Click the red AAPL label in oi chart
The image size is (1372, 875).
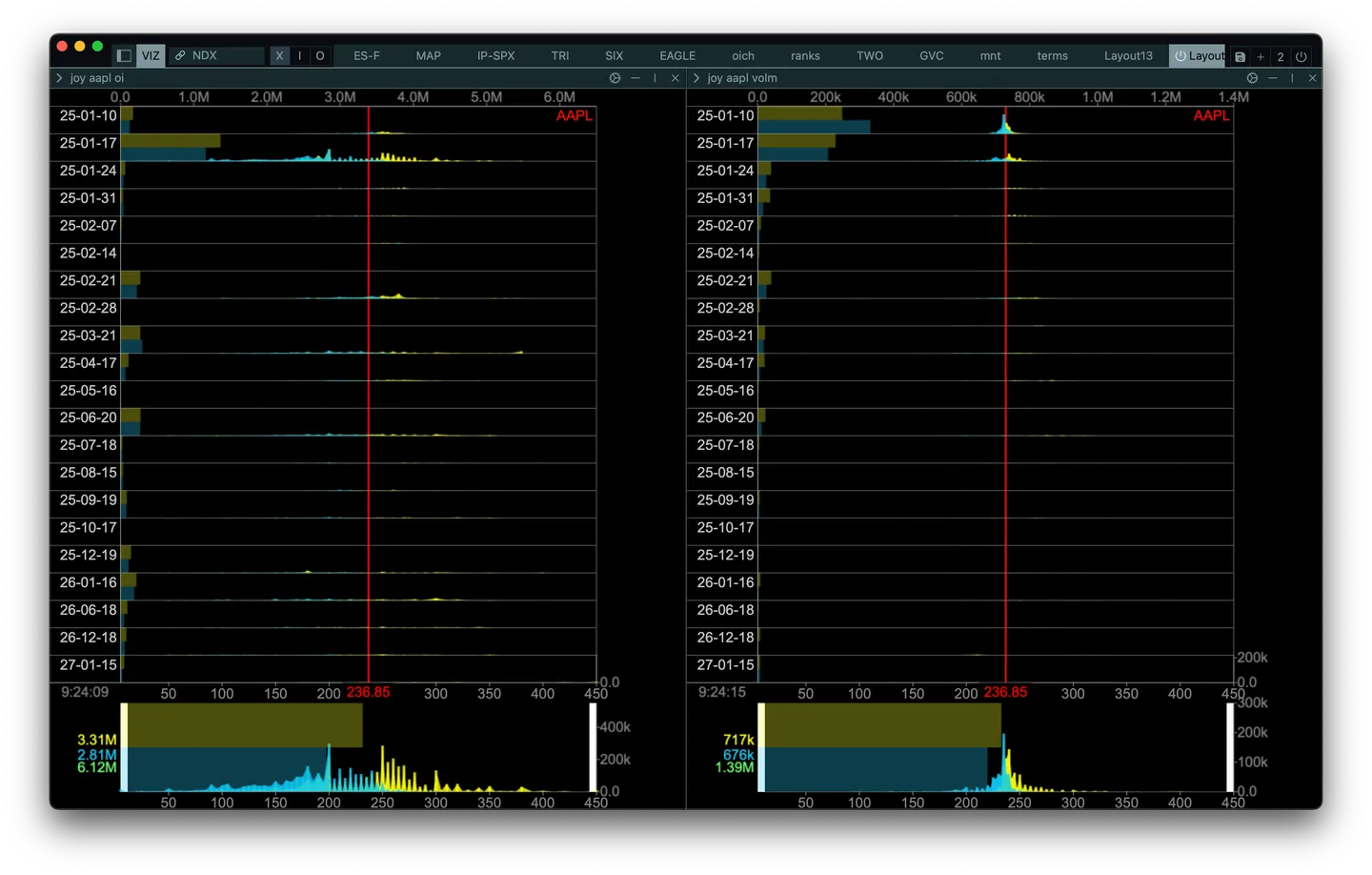575,116
